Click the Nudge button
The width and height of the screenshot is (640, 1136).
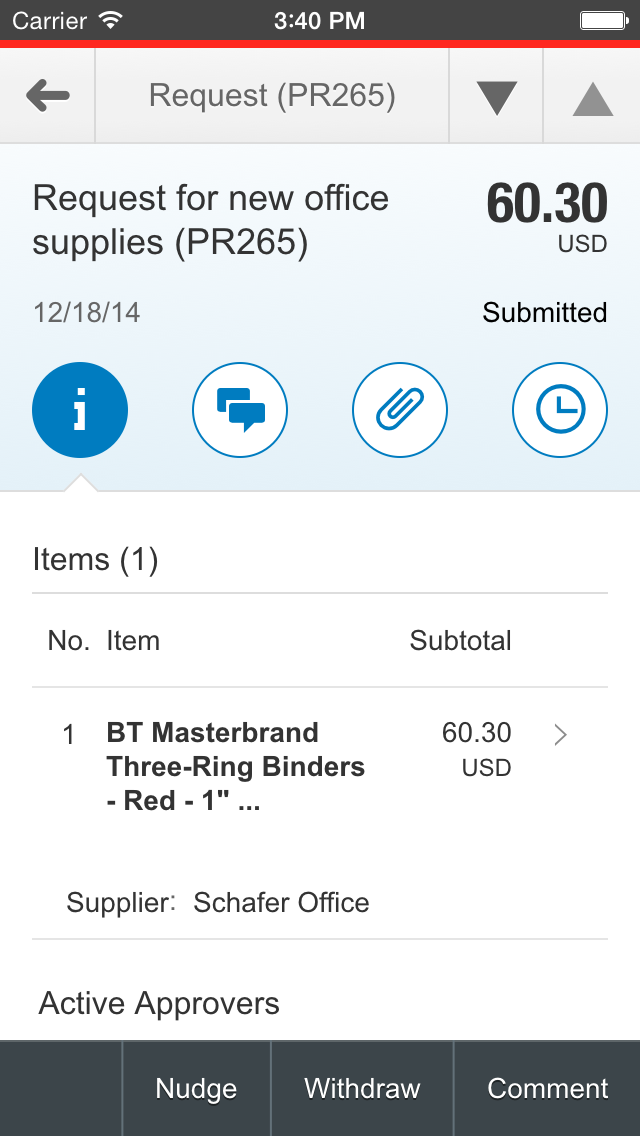click(x=196, y=1088)
